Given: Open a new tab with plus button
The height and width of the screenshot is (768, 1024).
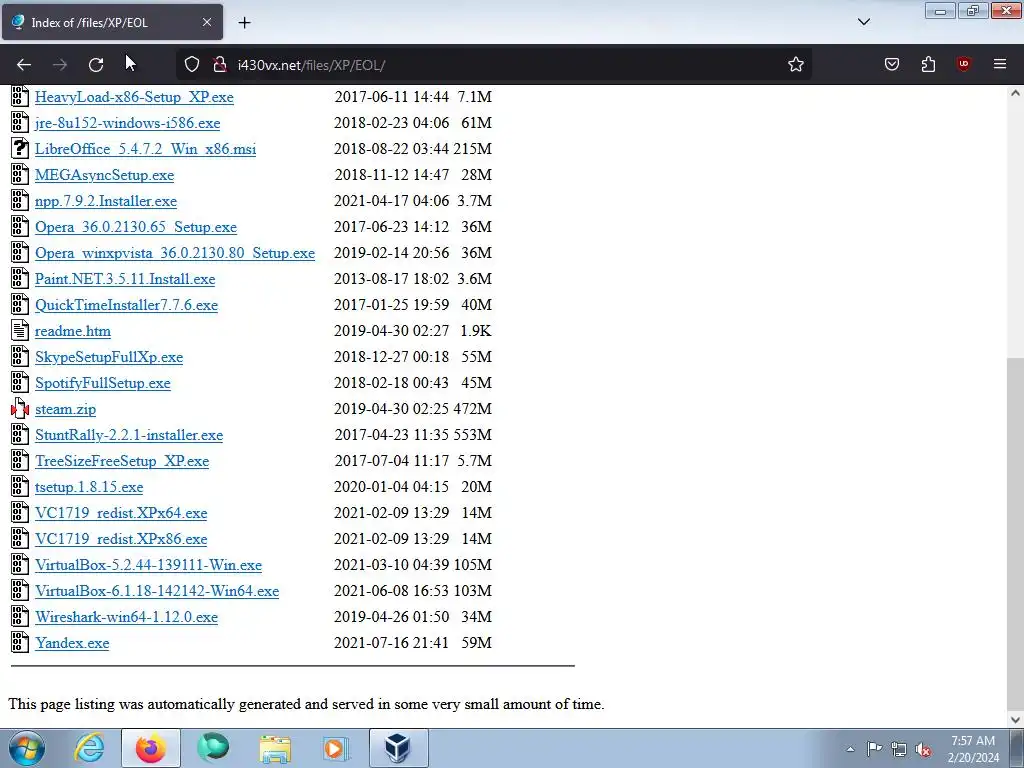Looking at the screenshot, I should tap(244, 23).
